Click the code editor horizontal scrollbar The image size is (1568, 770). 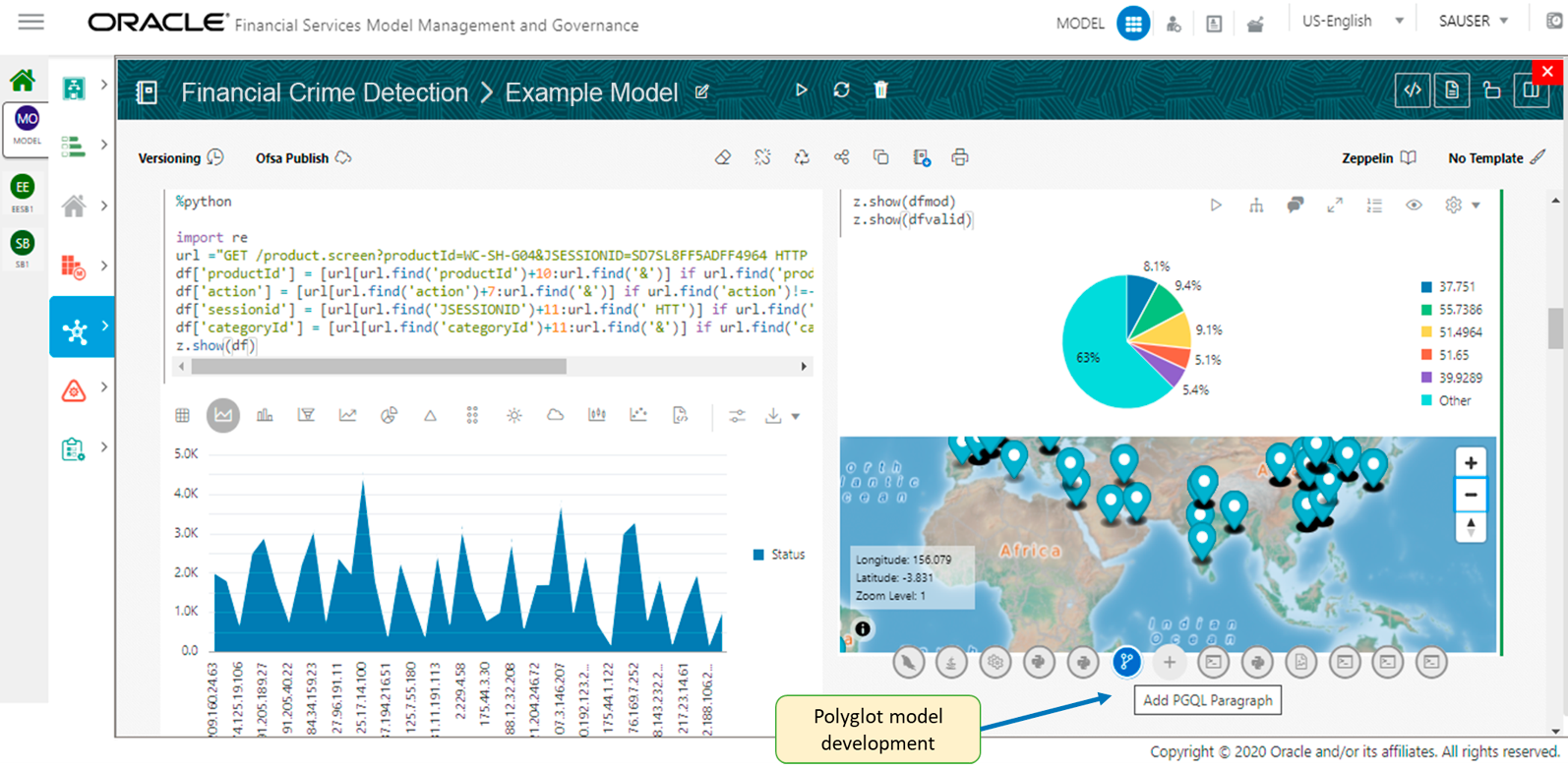click(379, 366)
